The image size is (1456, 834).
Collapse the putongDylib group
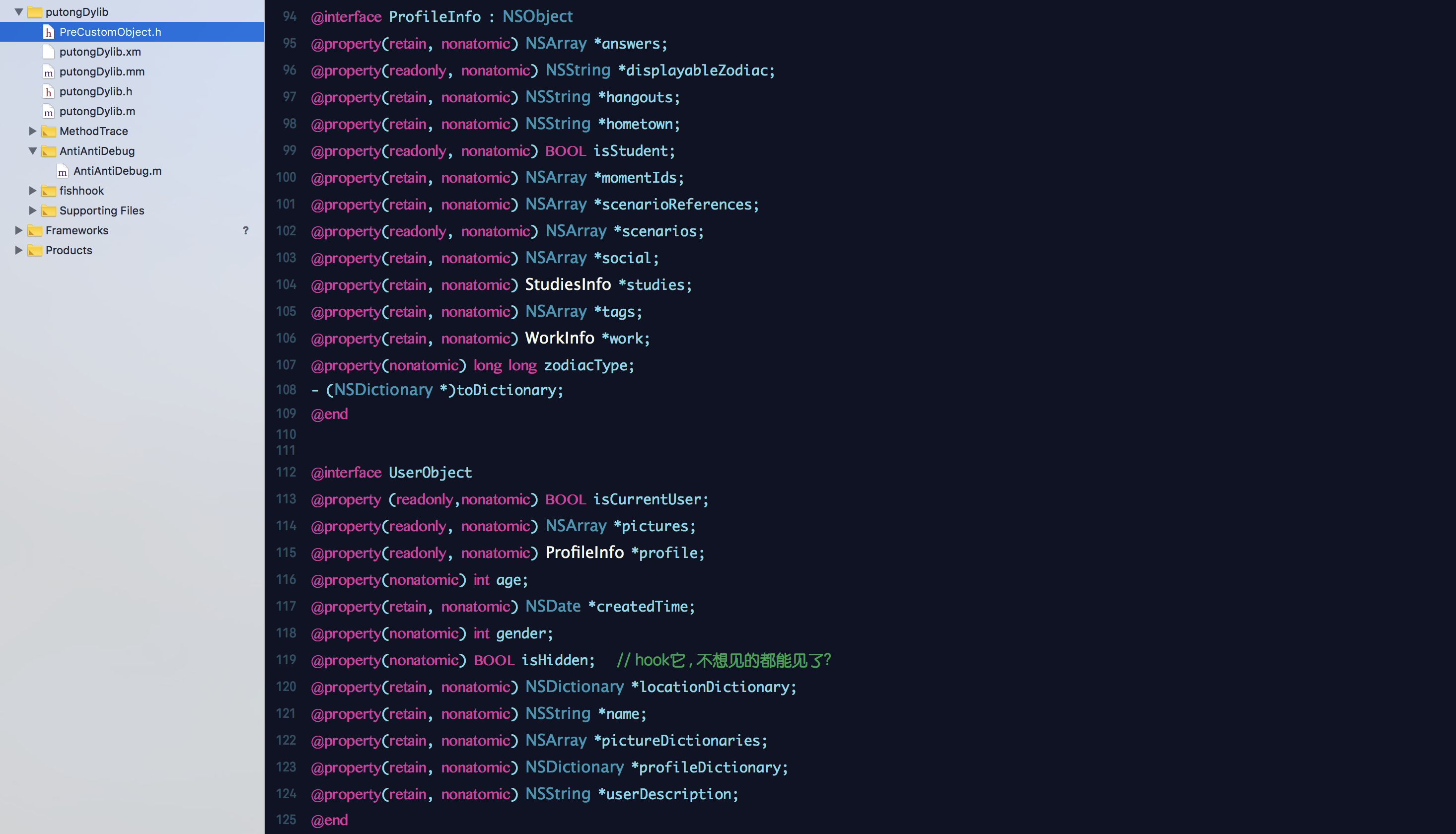coord(18,12)
